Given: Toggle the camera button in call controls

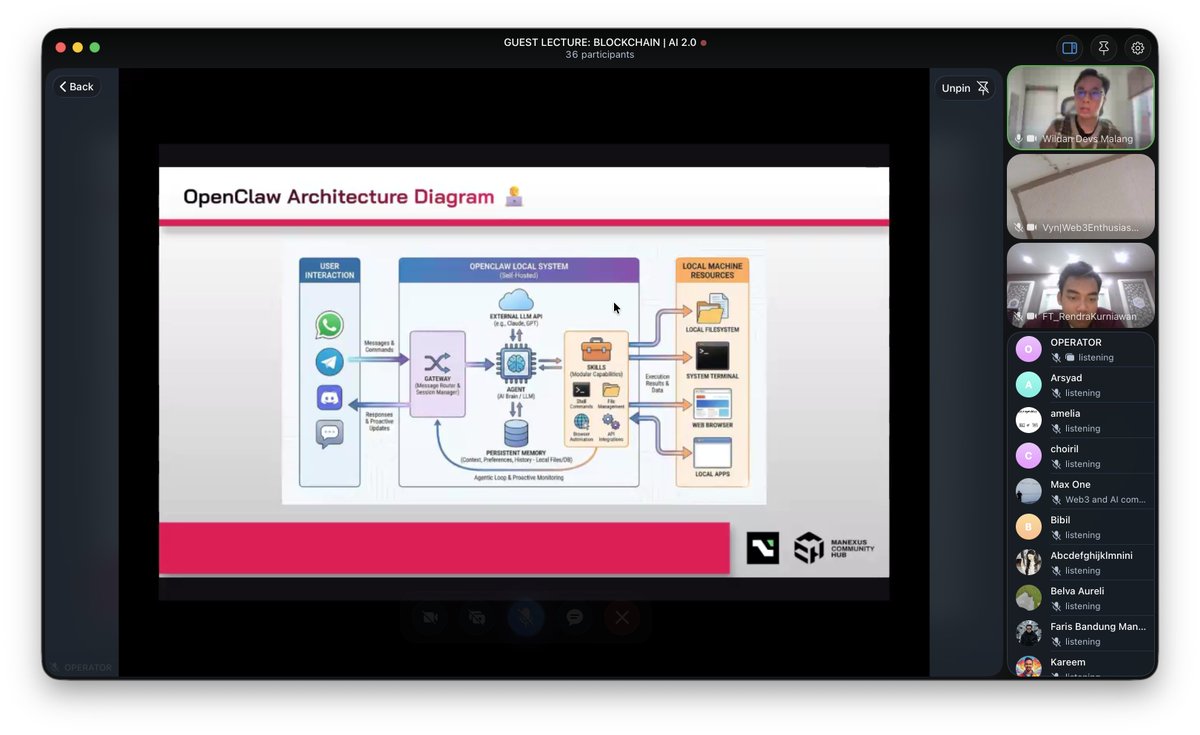Looking at the screenshot, I should 430,618.
